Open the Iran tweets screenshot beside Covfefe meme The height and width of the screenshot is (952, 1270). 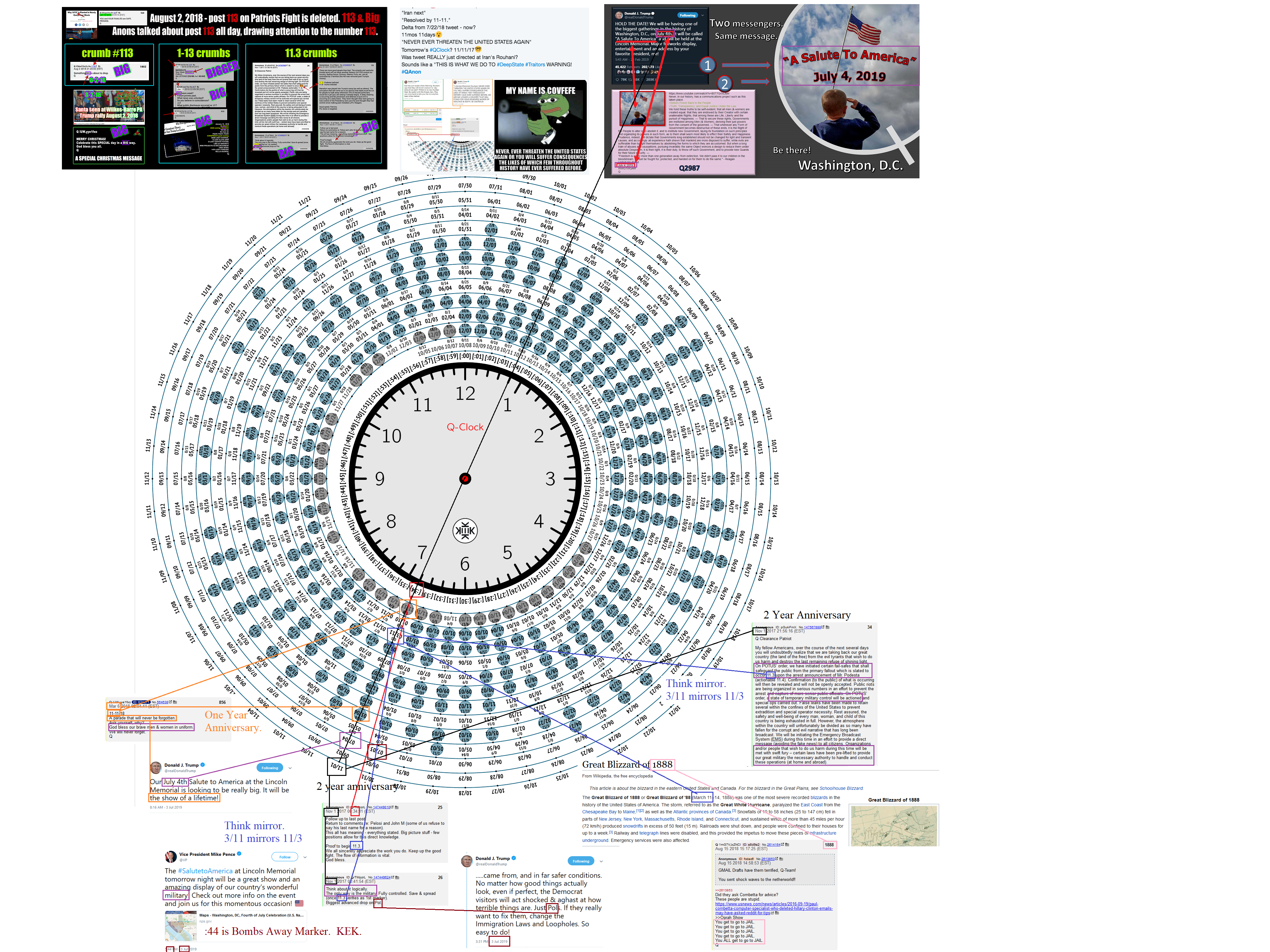[447, 126]
